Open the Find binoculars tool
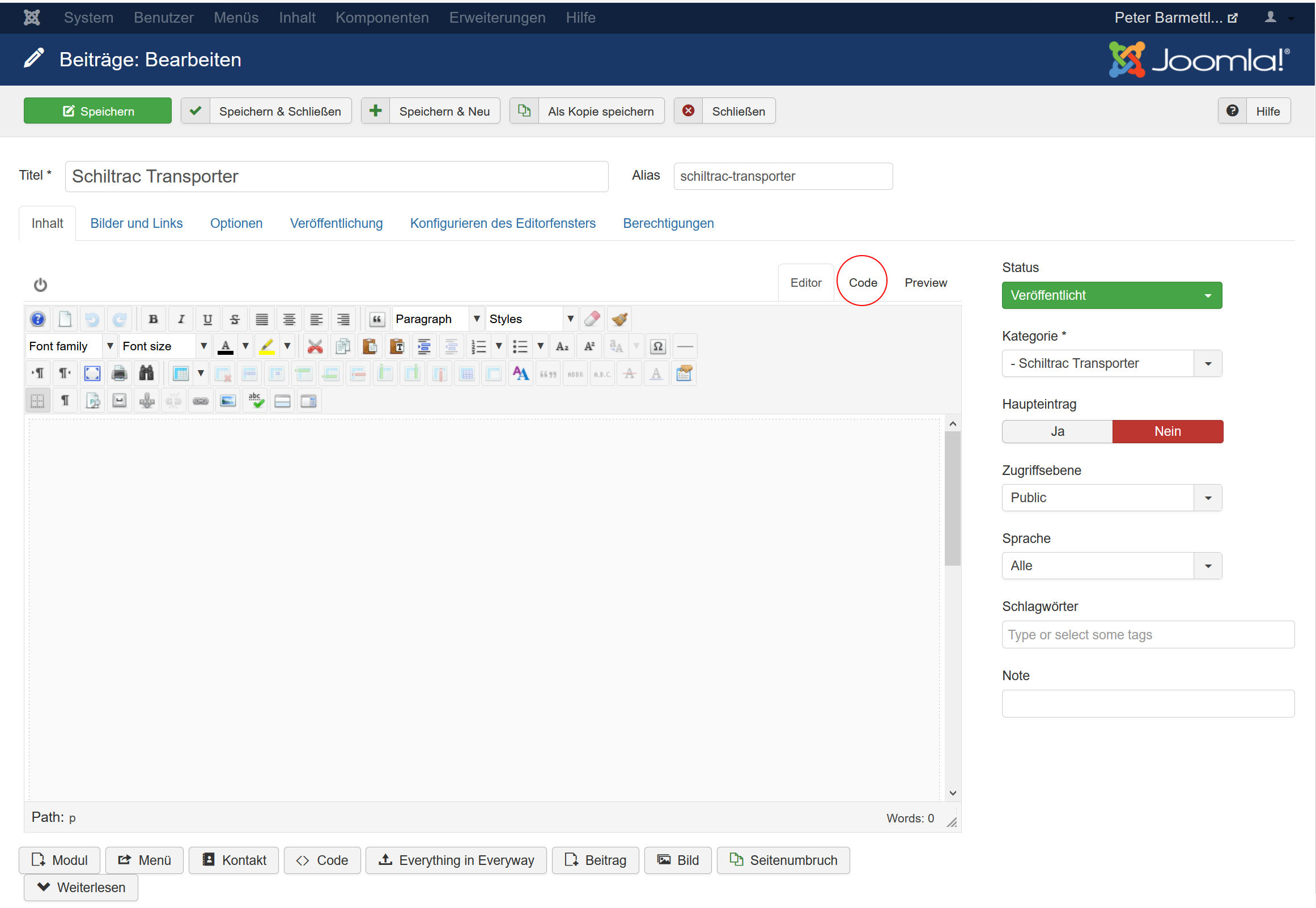 146,374
